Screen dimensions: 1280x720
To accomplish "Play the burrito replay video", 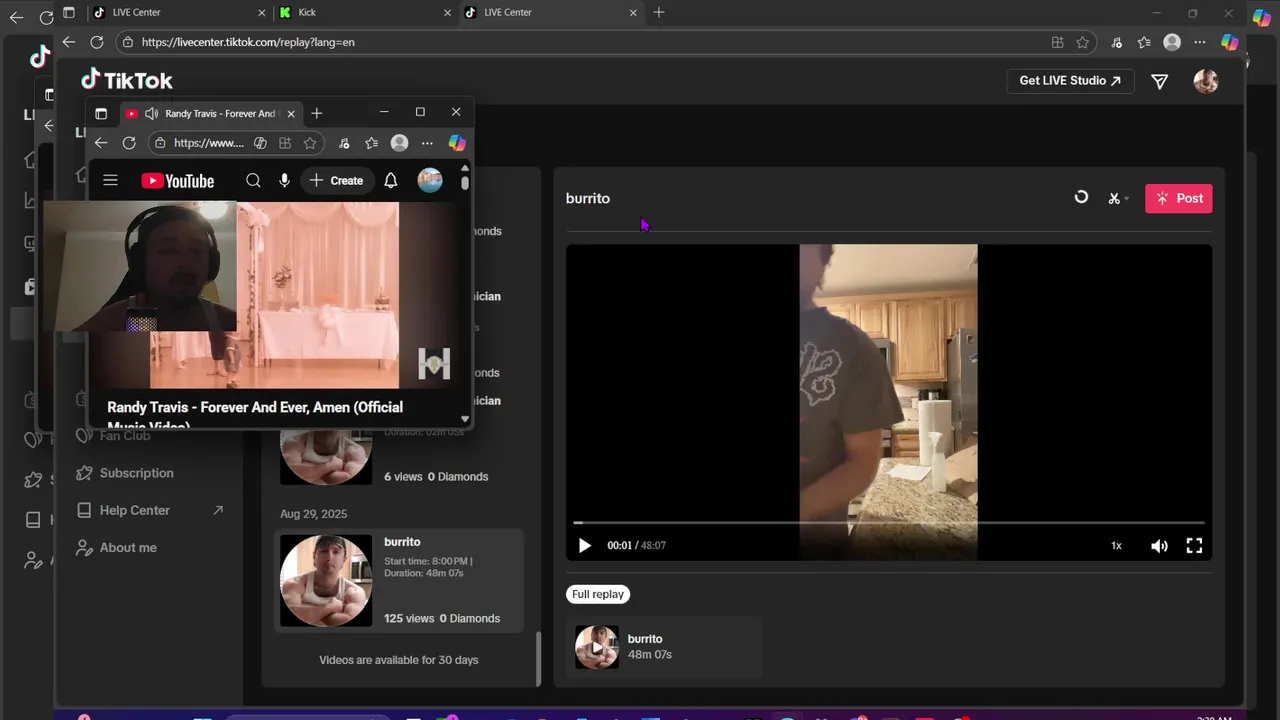I will click(585, 545).
